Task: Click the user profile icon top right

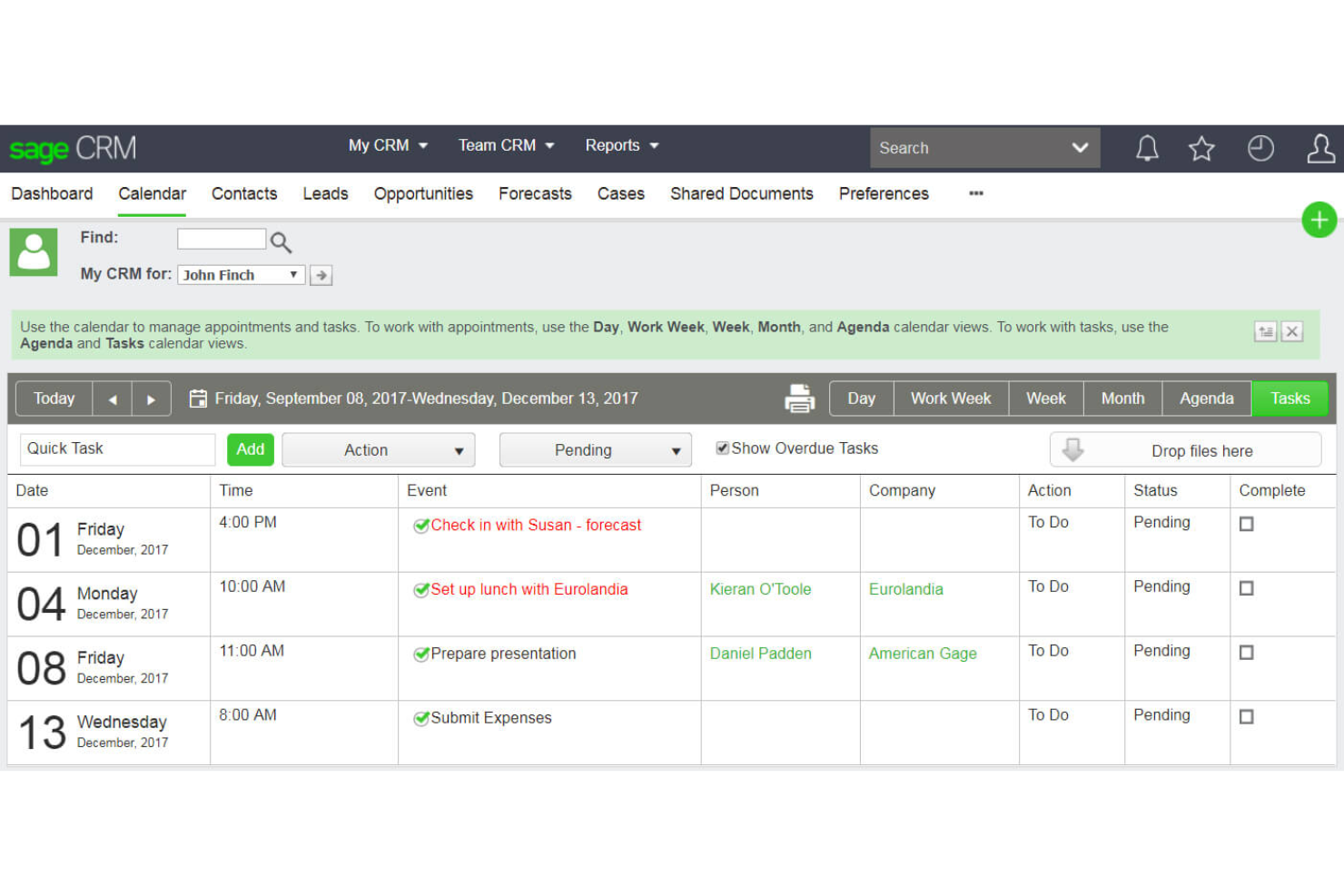Action: pyautogui.click(x=1319, y=148)
